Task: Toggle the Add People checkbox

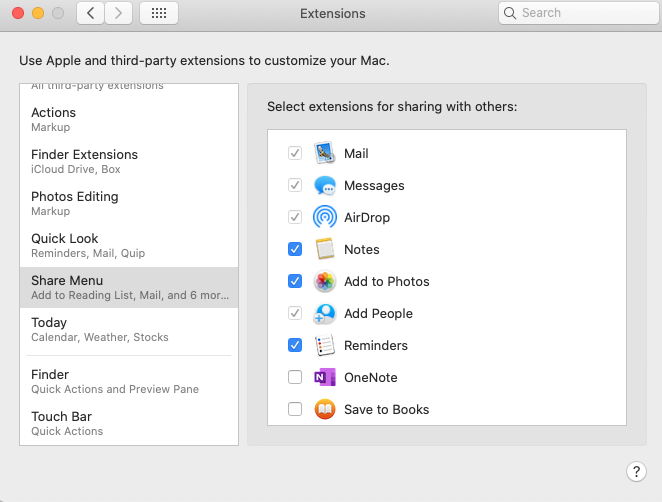Action: (x=295, y=313)
